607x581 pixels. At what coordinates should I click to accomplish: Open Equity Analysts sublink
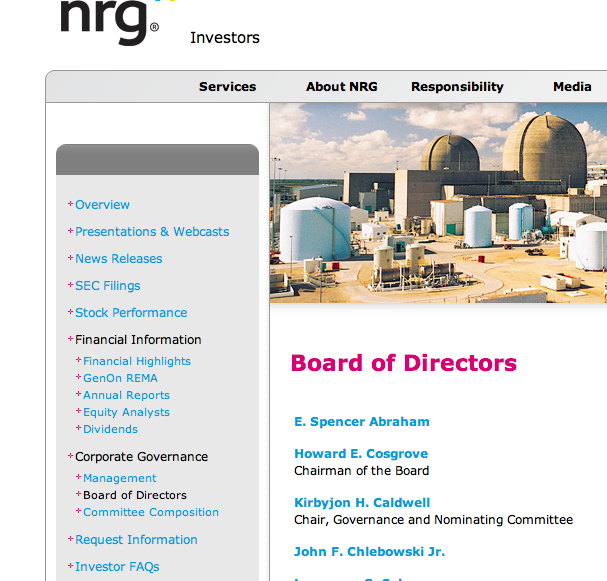126,412
